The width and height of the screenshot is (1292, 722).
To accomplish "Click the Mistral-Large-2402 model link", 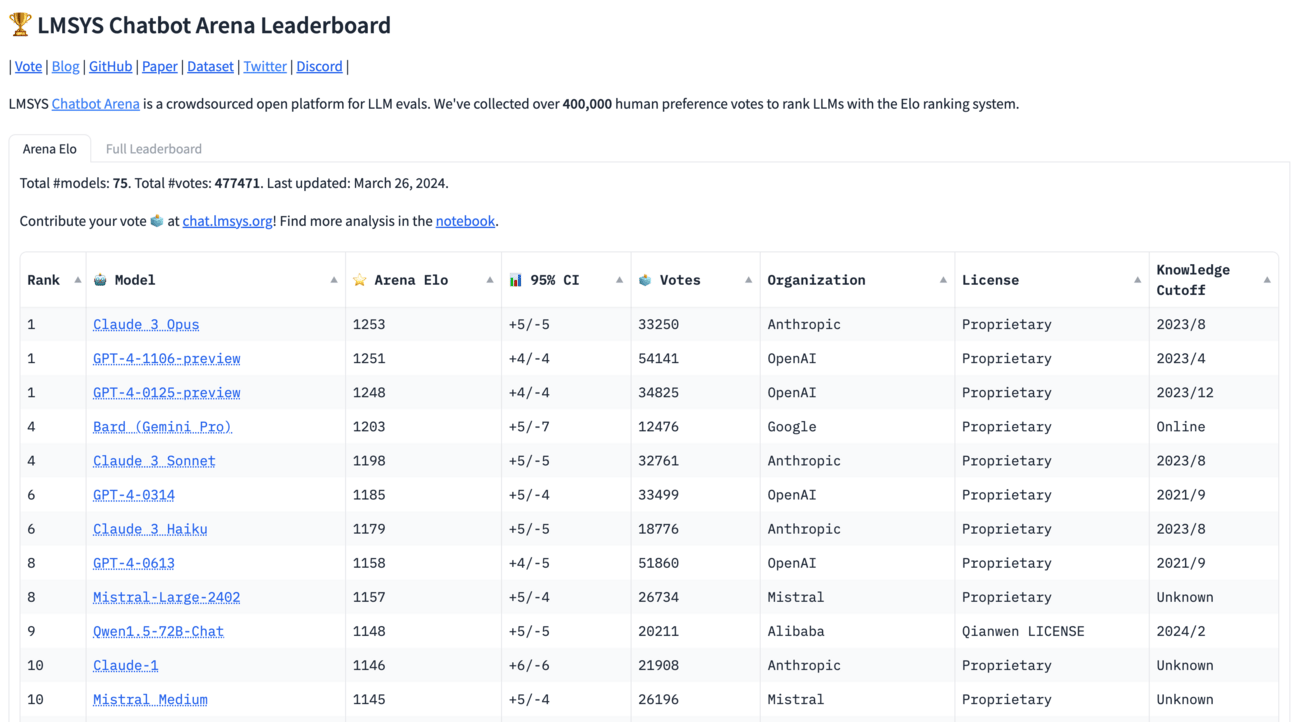I will pos(166,597).
